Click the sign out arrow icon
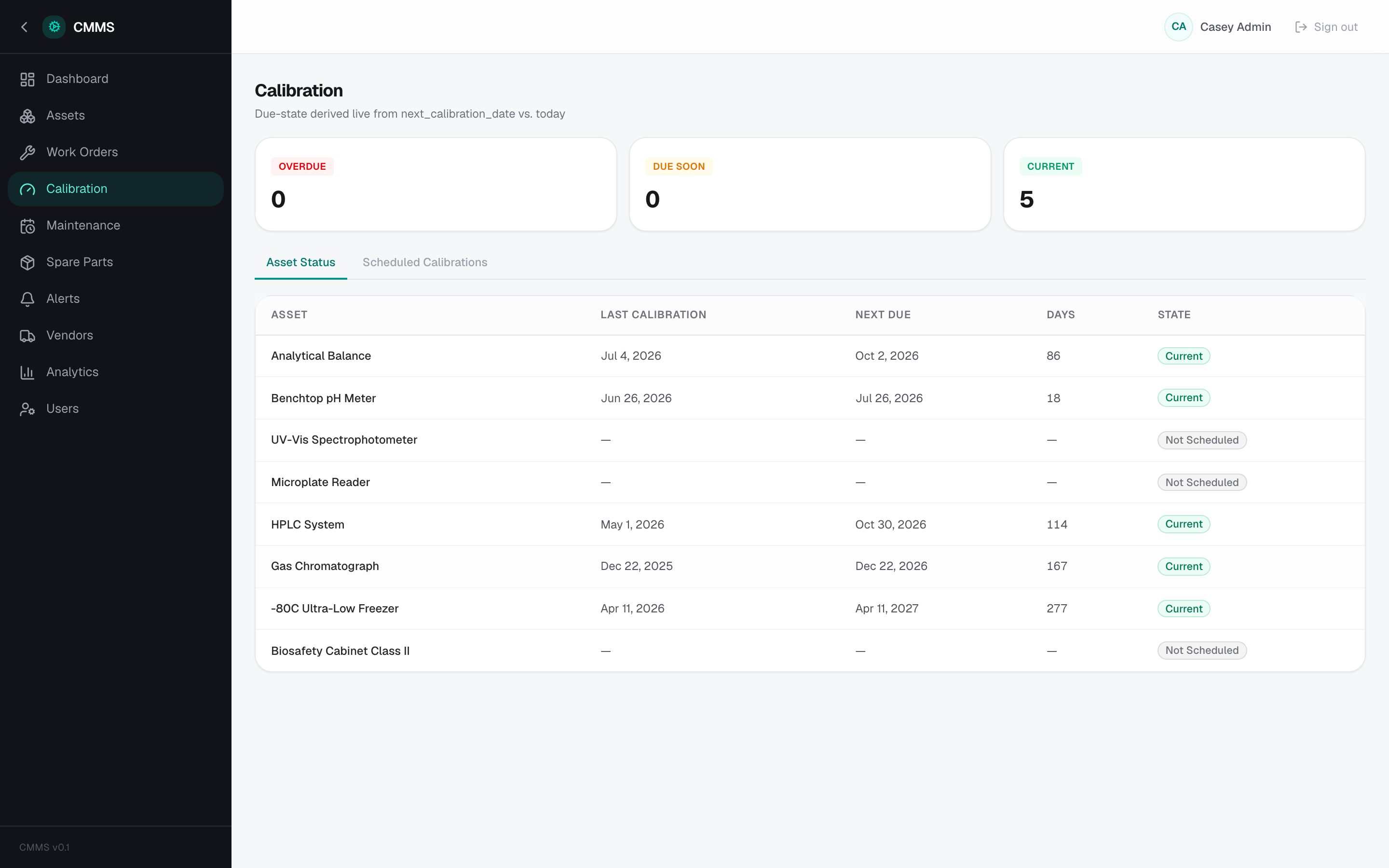The height and width of the screenshot is (868, 1389). 1301,27
